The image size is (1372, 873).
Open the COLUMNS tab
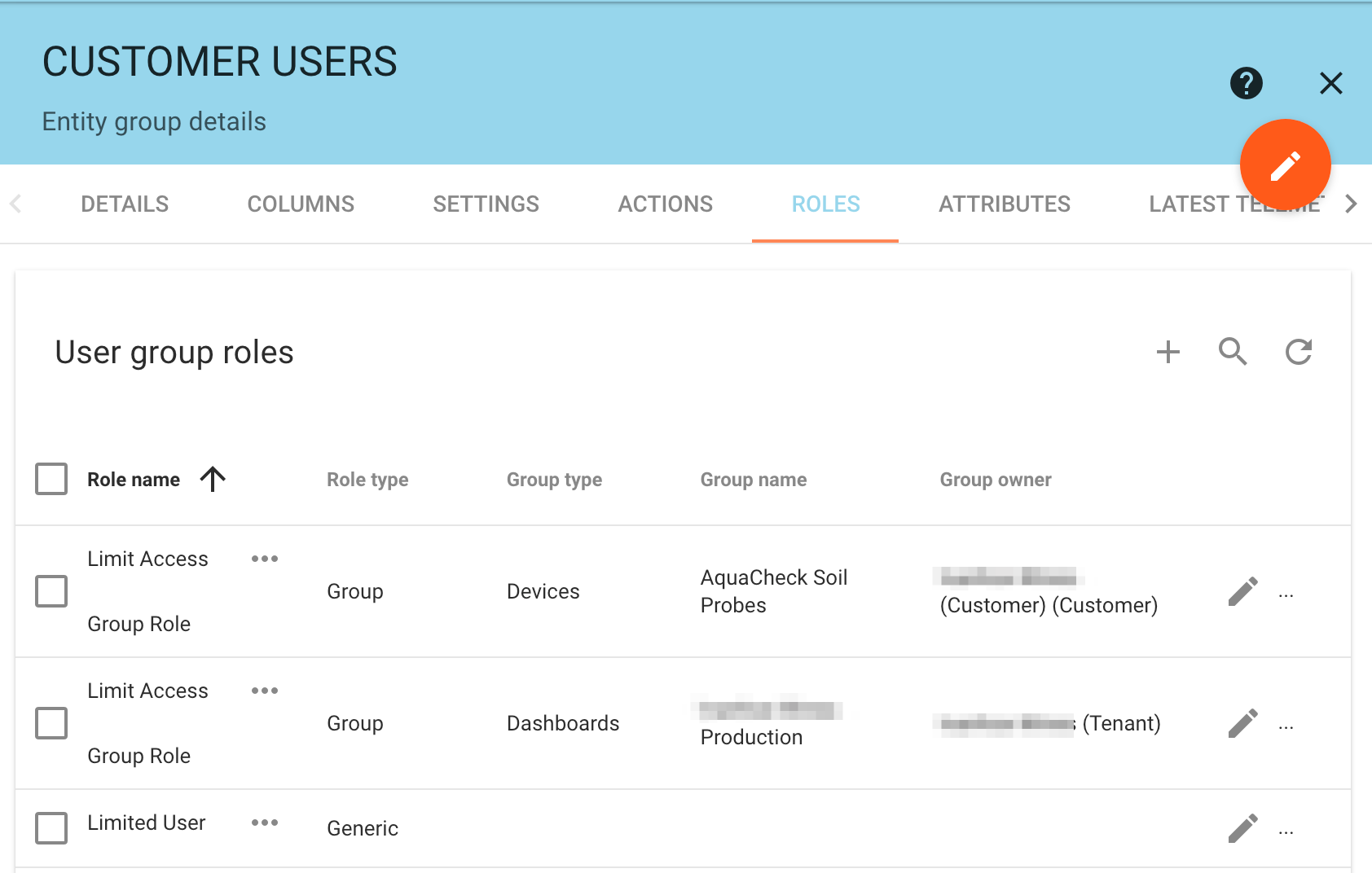(300, 204)
